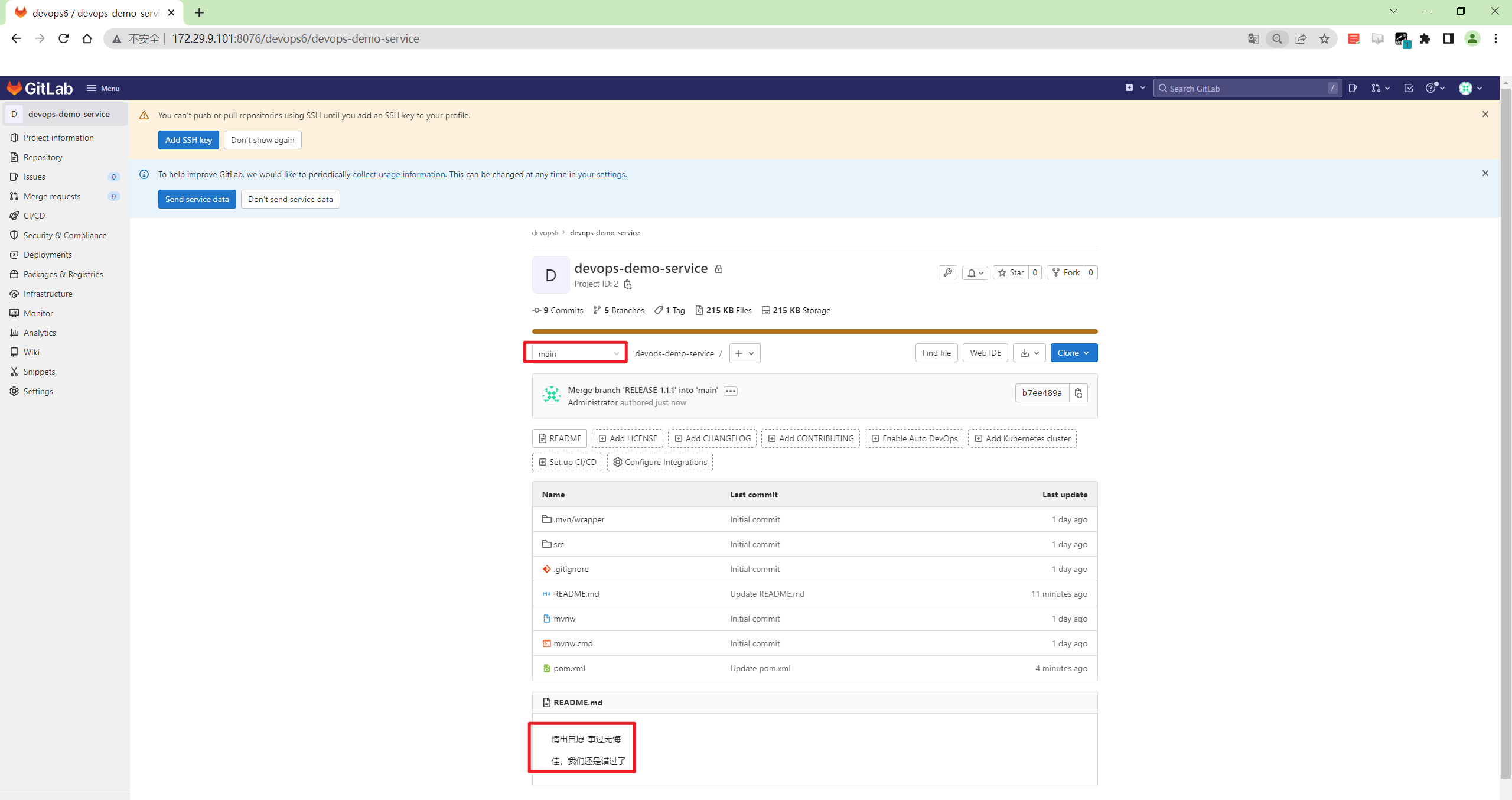
Task: Click the repository languages color bar
Action: pyautogui.click(x=814, y=331)
